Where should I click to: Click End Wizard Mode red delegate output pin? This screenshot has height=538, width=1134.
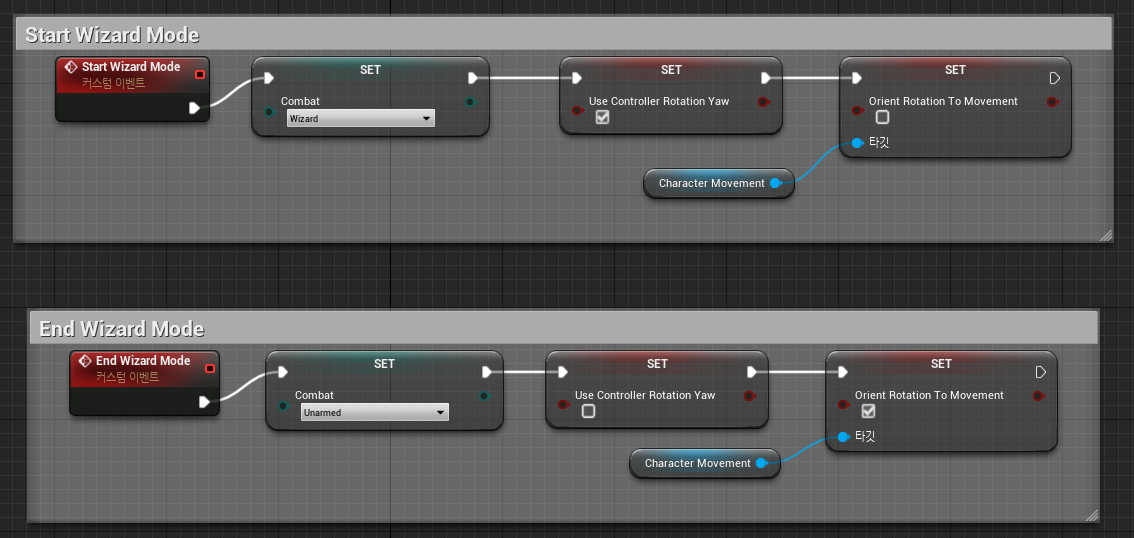tap(210, 368)
